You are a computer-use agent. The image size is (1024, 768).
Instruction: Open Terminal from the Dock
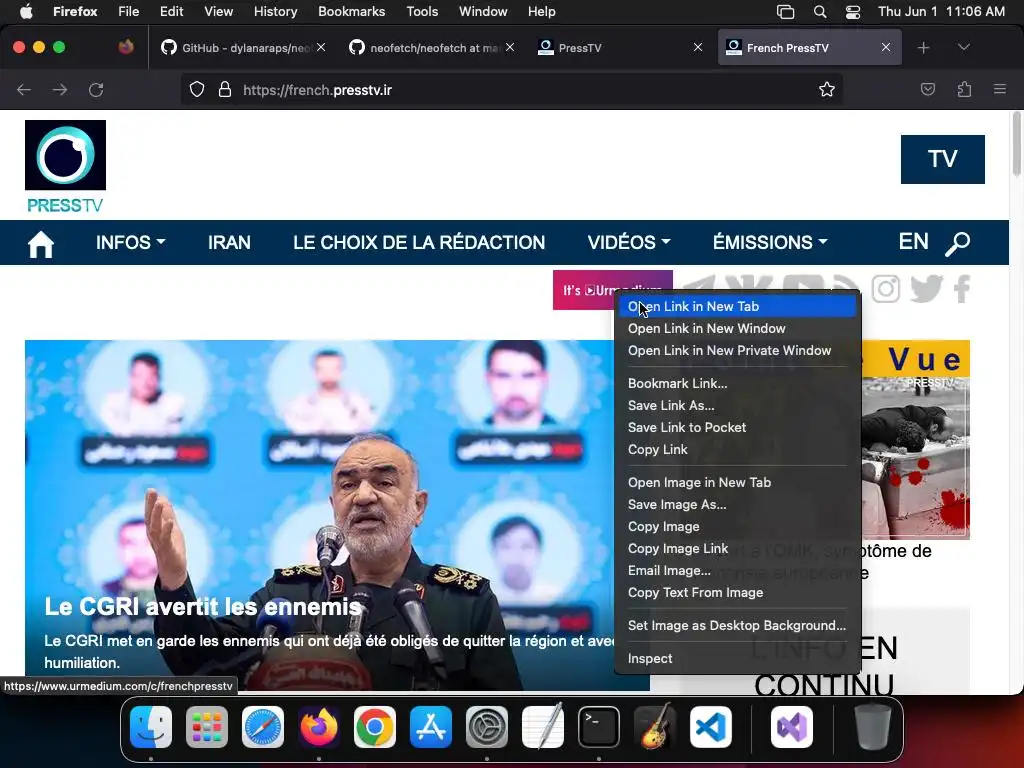tap(599, 727)
